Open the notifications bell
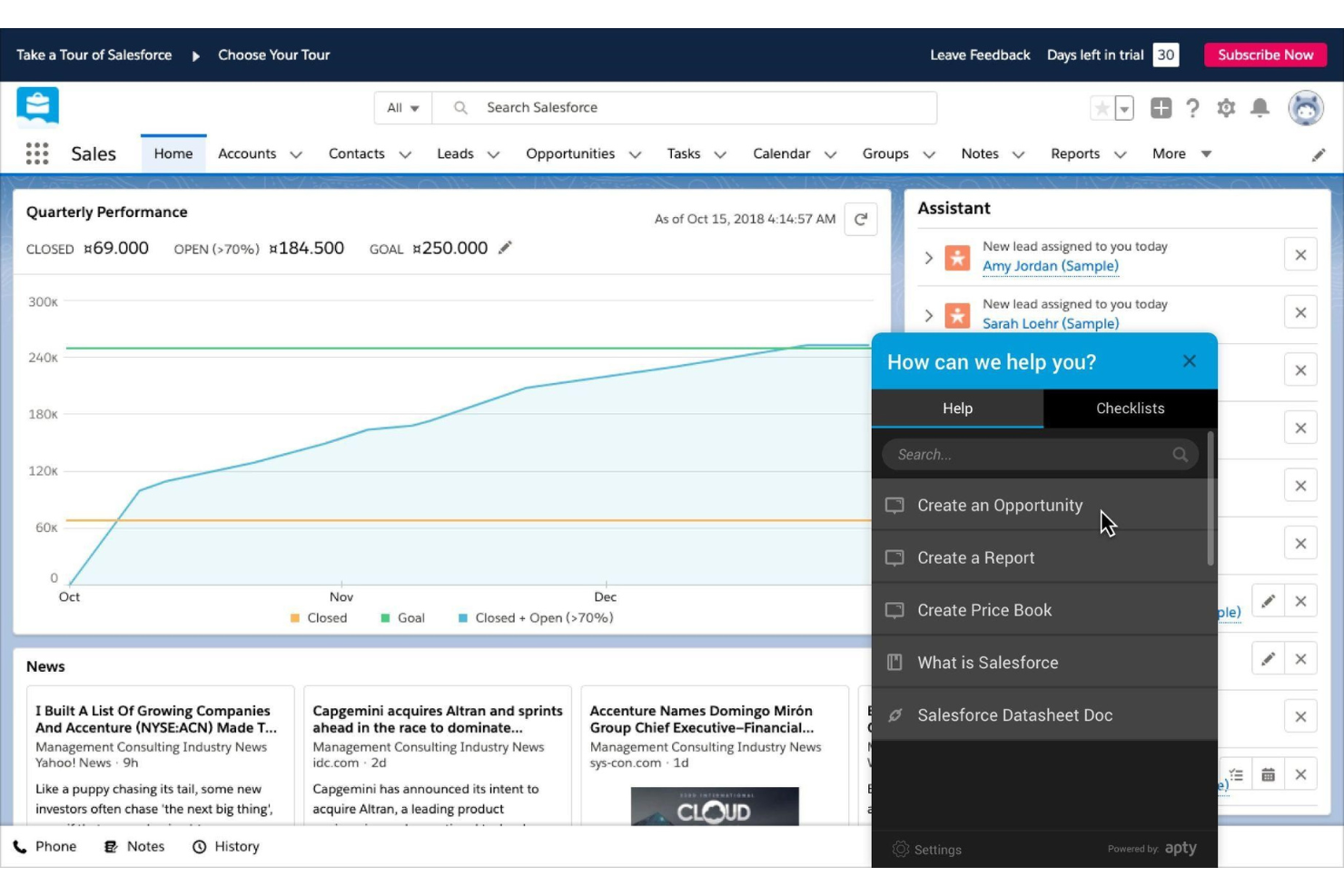 [1260, 108]
